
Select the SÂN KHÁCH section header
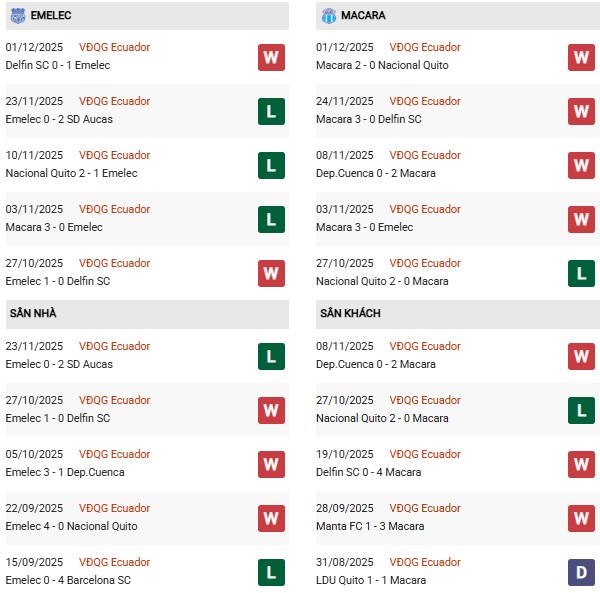pyautogui.click(x=350, y=313)
